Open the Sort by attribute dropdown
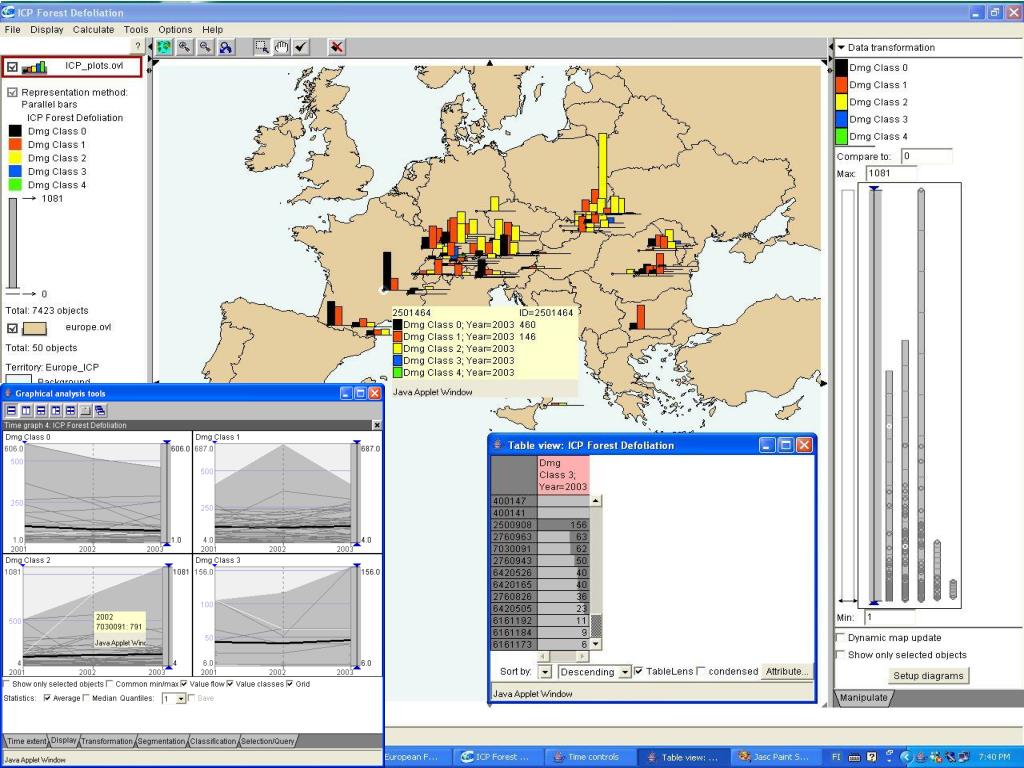The height and width of the screenshot is (768, 1024). (x=545, y=672)
